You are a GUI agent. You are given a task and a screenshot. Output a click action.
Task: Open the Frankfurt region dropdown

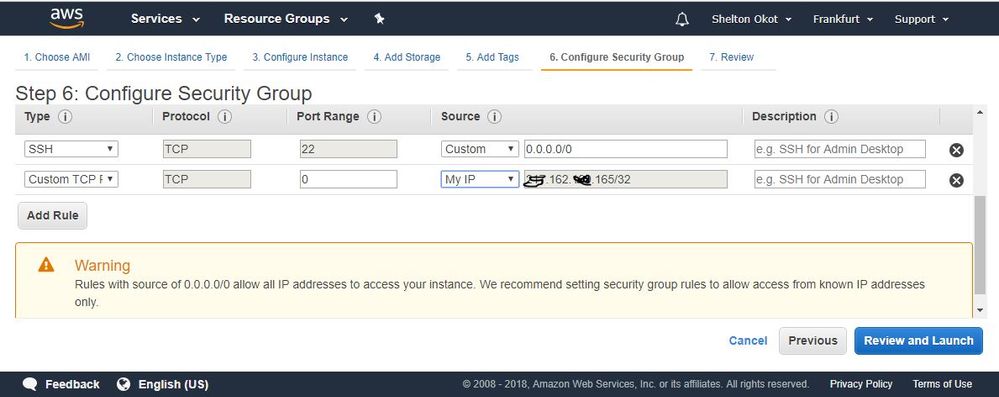pos(844,19)
